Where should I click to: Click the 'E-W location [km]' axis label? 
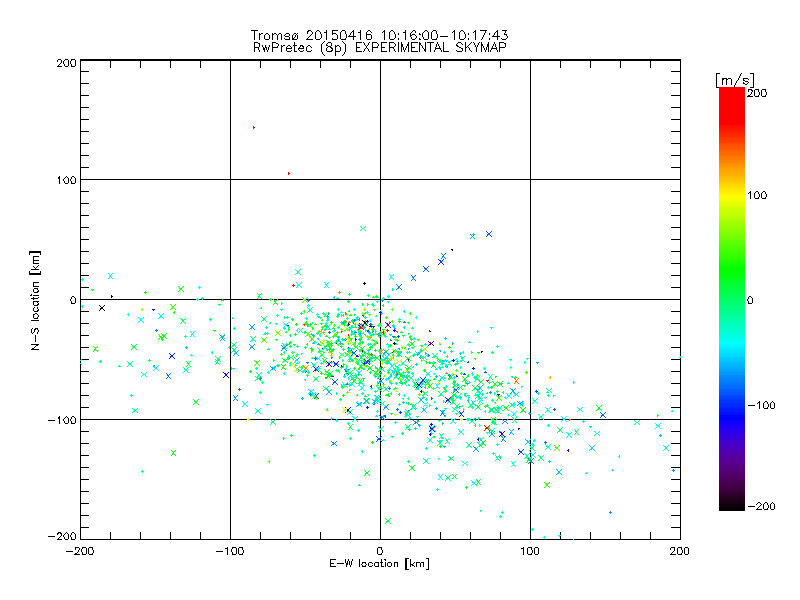click(x=379, y=563)
